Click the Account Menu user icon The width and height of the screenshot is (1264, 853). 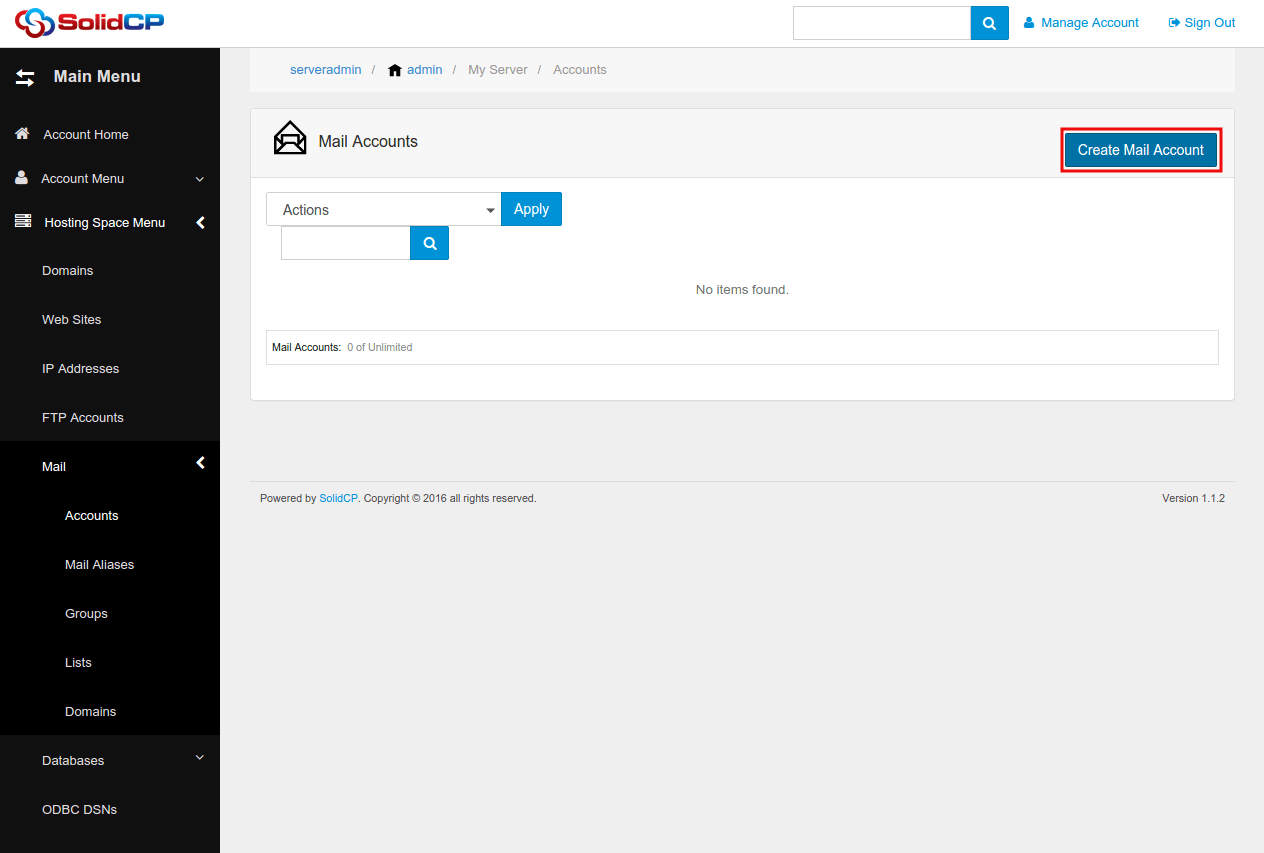coord(21,177)
